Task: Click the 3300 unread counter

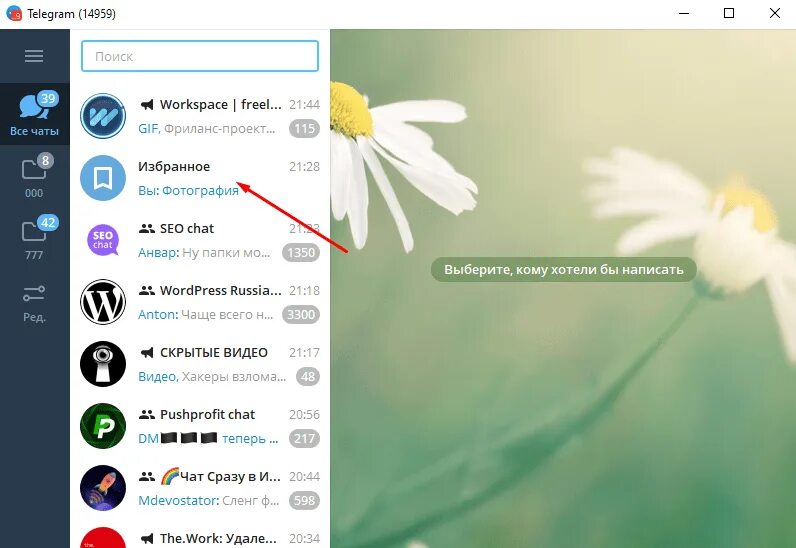Action: point(301,314)
